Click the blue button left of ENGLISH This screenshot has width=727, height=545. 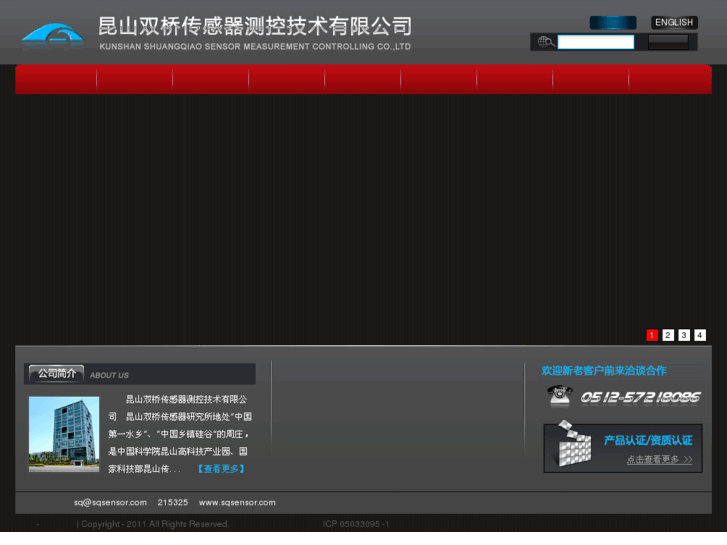click(x=612, y=23)
